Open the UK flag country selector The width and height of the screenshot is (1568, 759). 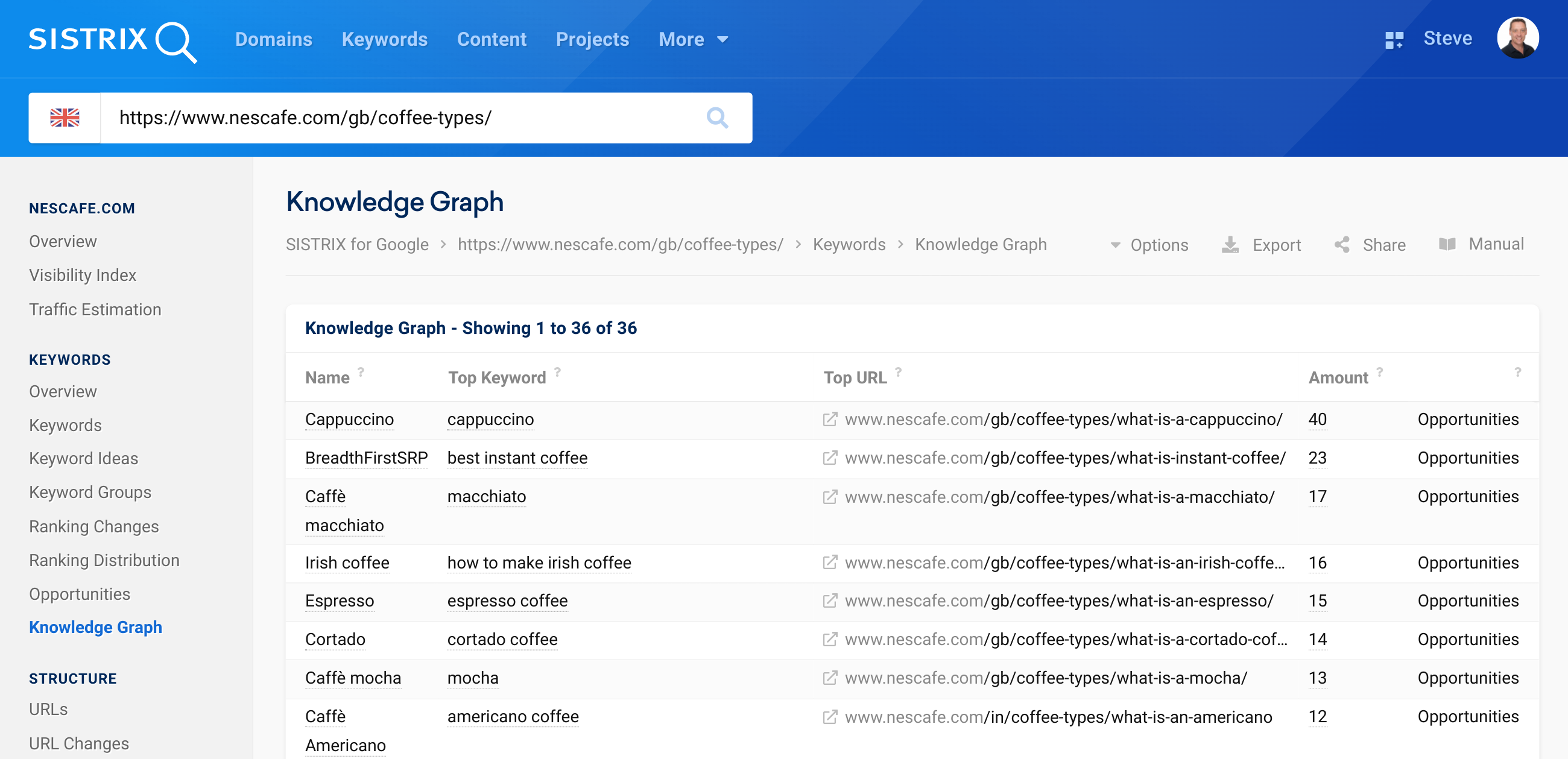pos(65,118)
